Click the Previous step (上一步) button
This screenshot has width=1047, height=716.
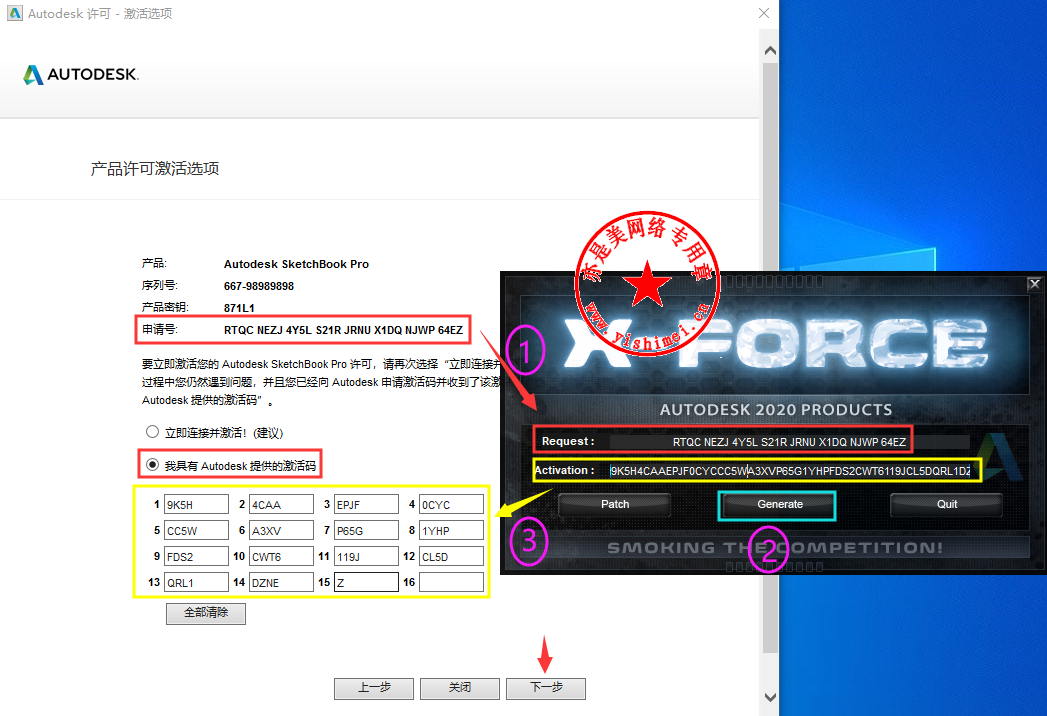374,688
